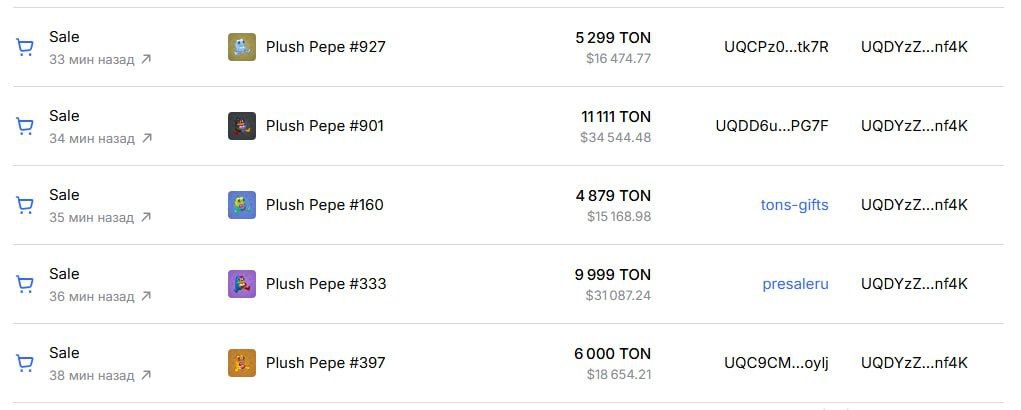
Task: Click cart icon of Plush Pepe #927 sale
Action: pos(25,48)
